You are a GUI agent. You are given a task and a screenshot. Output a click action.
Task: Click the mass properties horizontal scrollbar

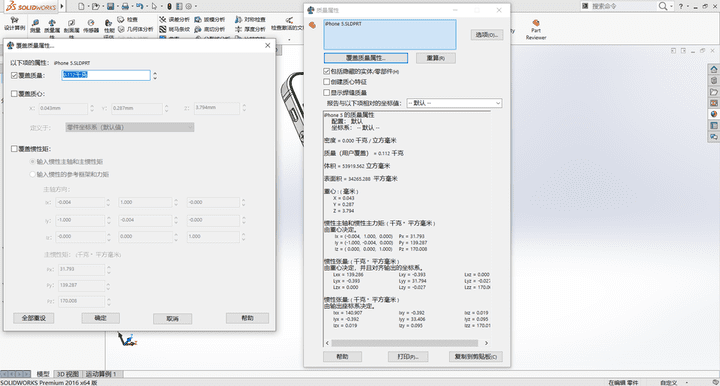405,343
